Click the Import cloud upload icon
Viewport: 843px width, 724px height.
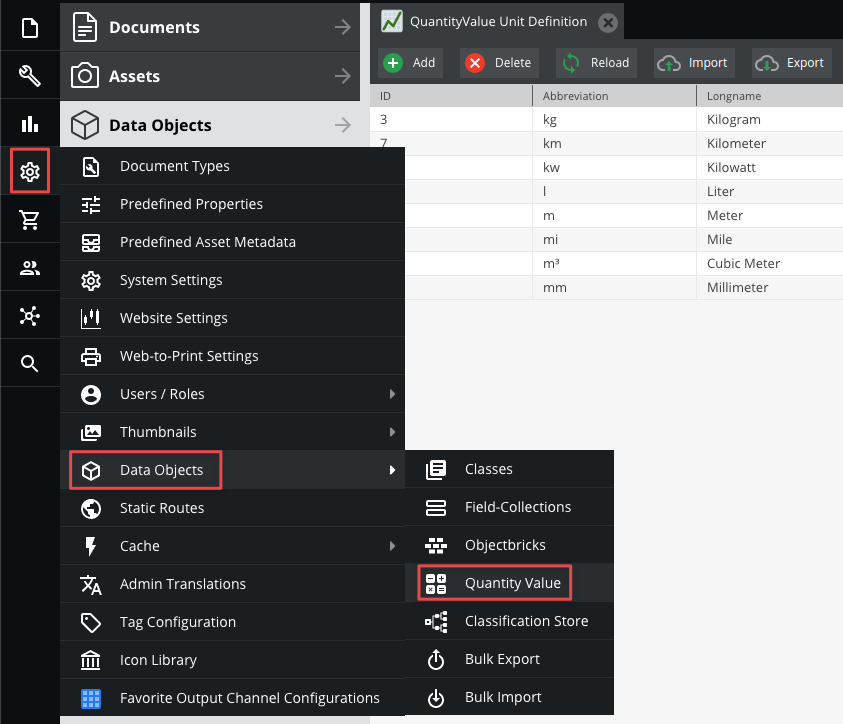[669, 63]
